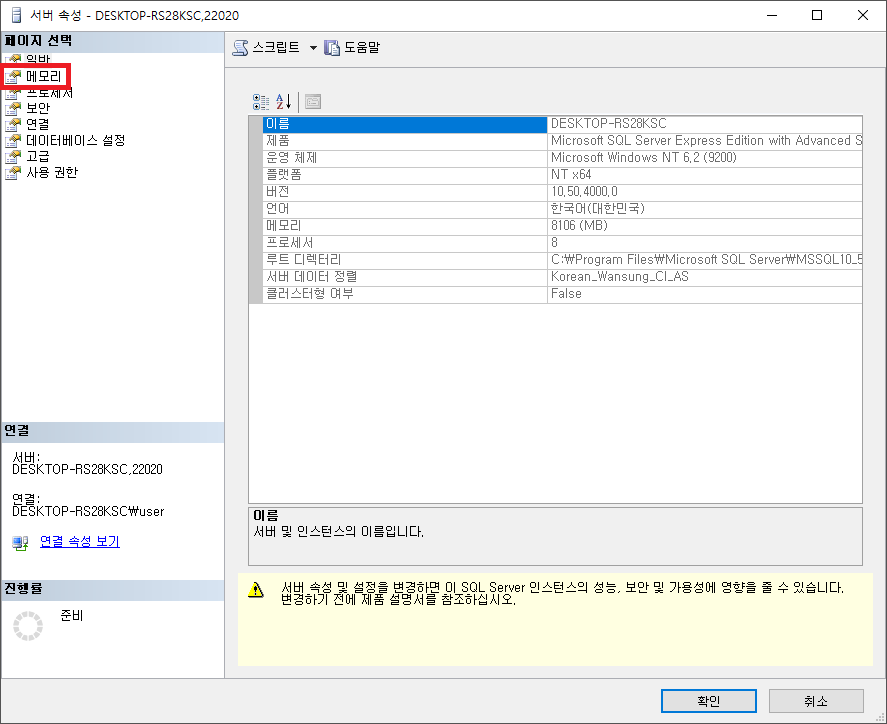Click the NT x64 platform value
The height and width of the screenshot is (724, 887).
tap(571, 174)
